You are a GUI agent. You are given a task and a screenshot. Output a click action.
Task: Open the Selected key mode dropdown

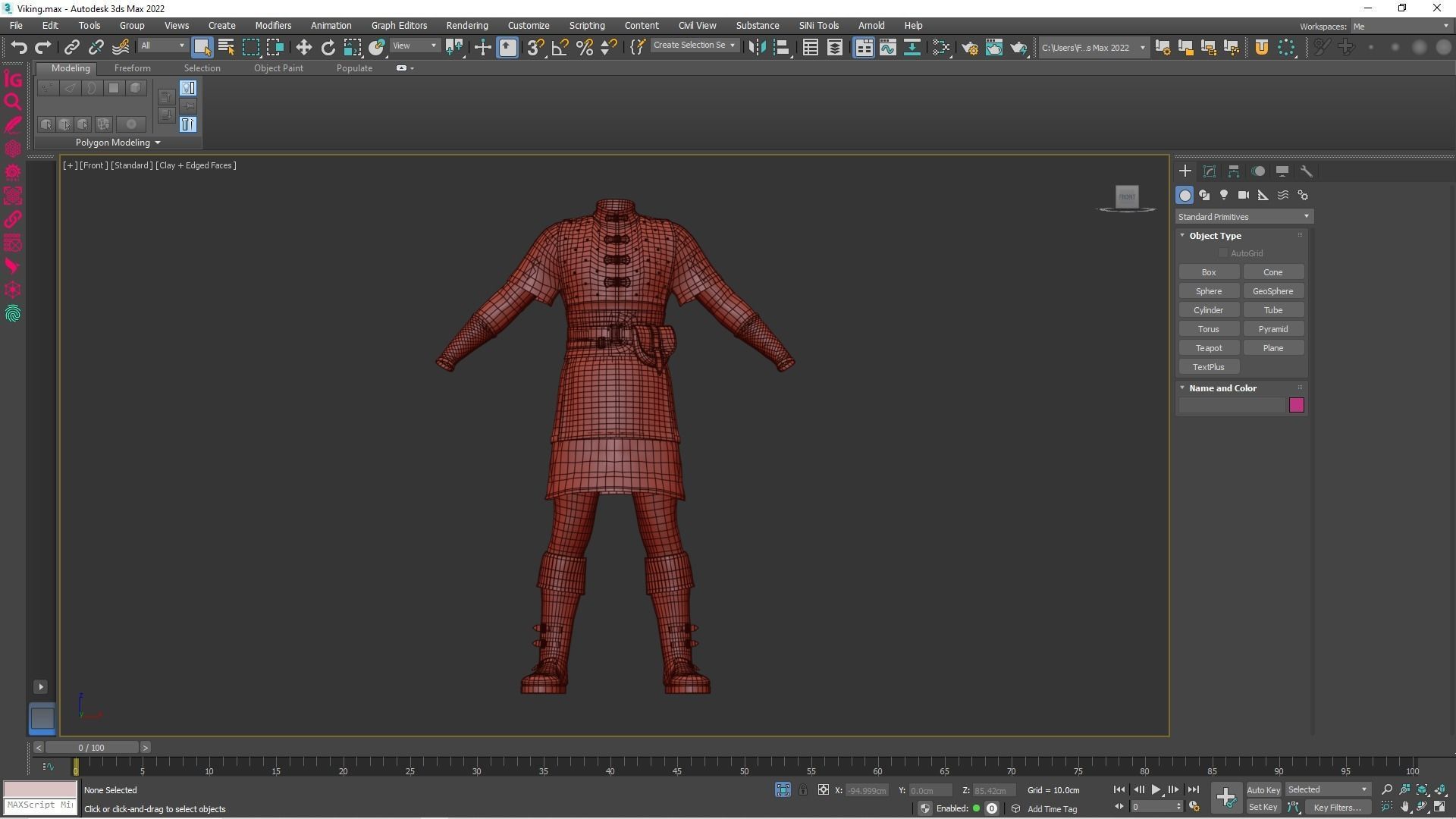pyautogui.click(x=1327, y=789)
